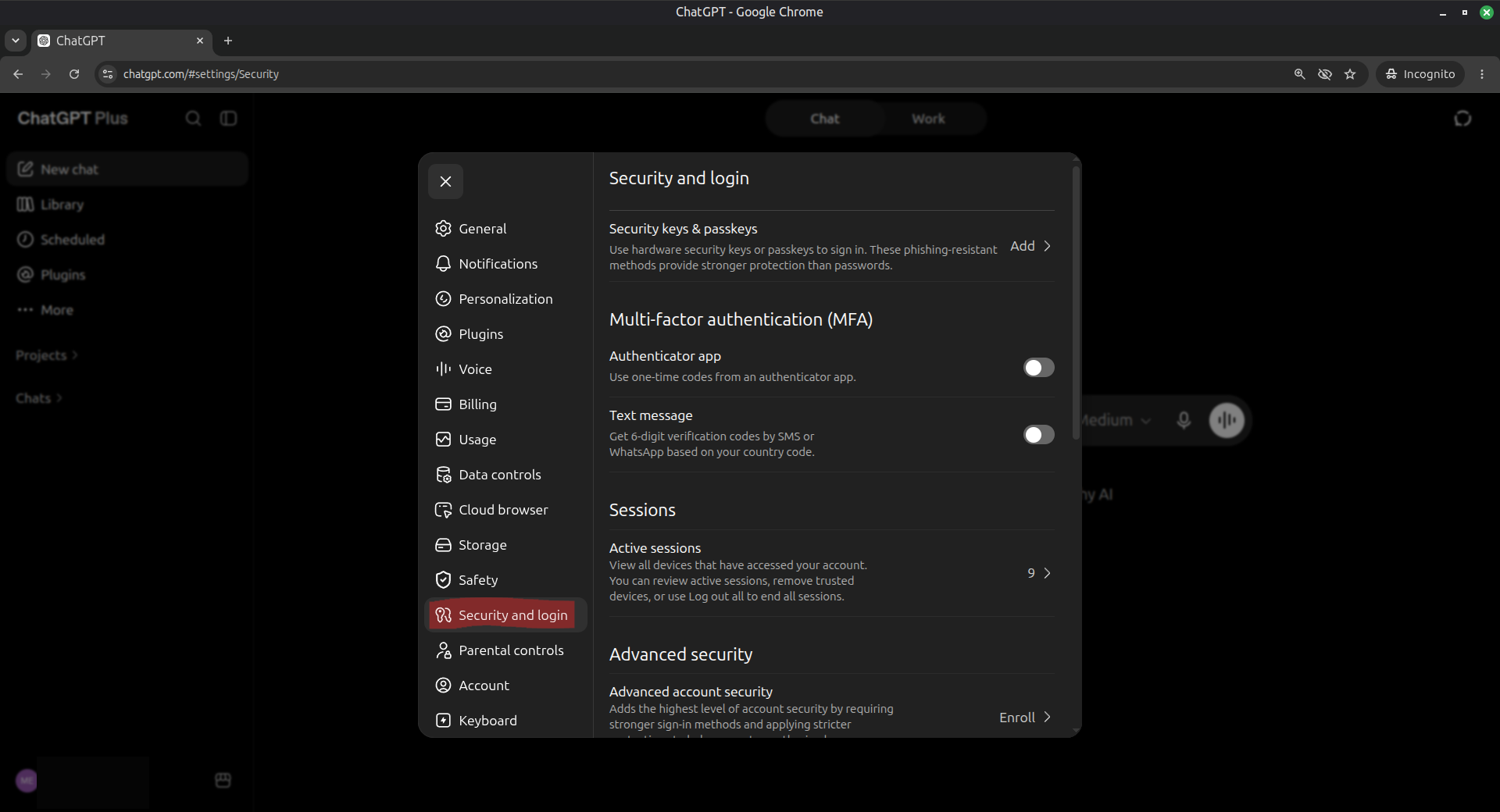1500x812 pixels.
Task: Open the tab search dropdown arrow
Action: click(15, 41)
